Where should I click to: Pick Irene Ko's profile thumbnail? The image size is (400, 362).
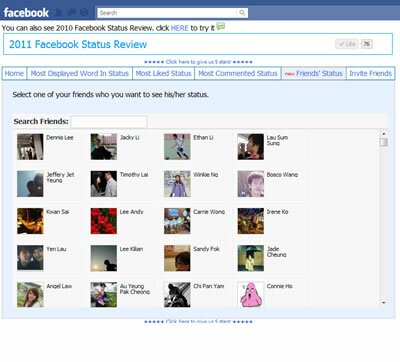pyautogui.click(x=250, y=221)
